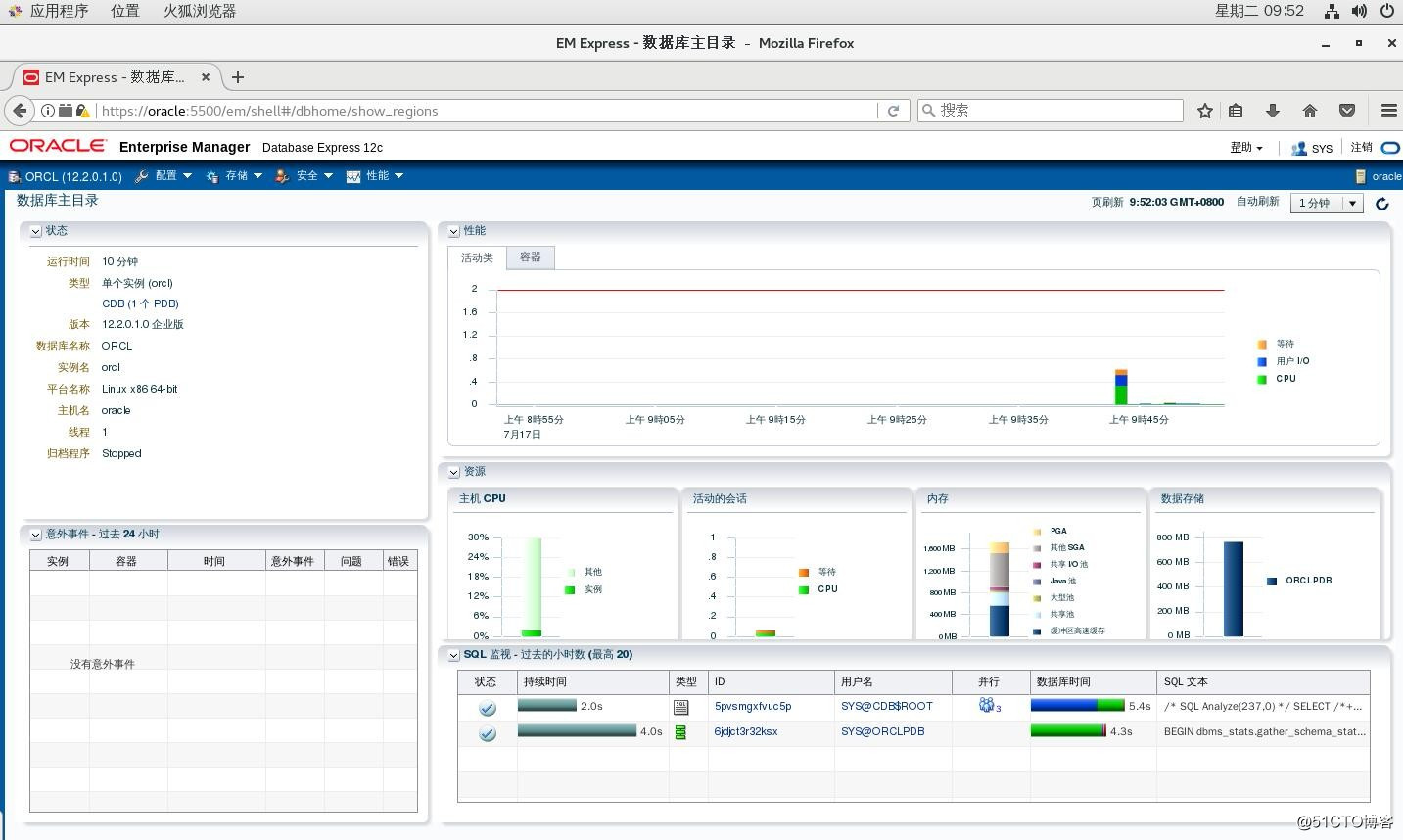Open the auto-refresh 1分钟 dropdown
Image resolution: width=1403 pixels, height=840 pixels.
coord(1327,203)
